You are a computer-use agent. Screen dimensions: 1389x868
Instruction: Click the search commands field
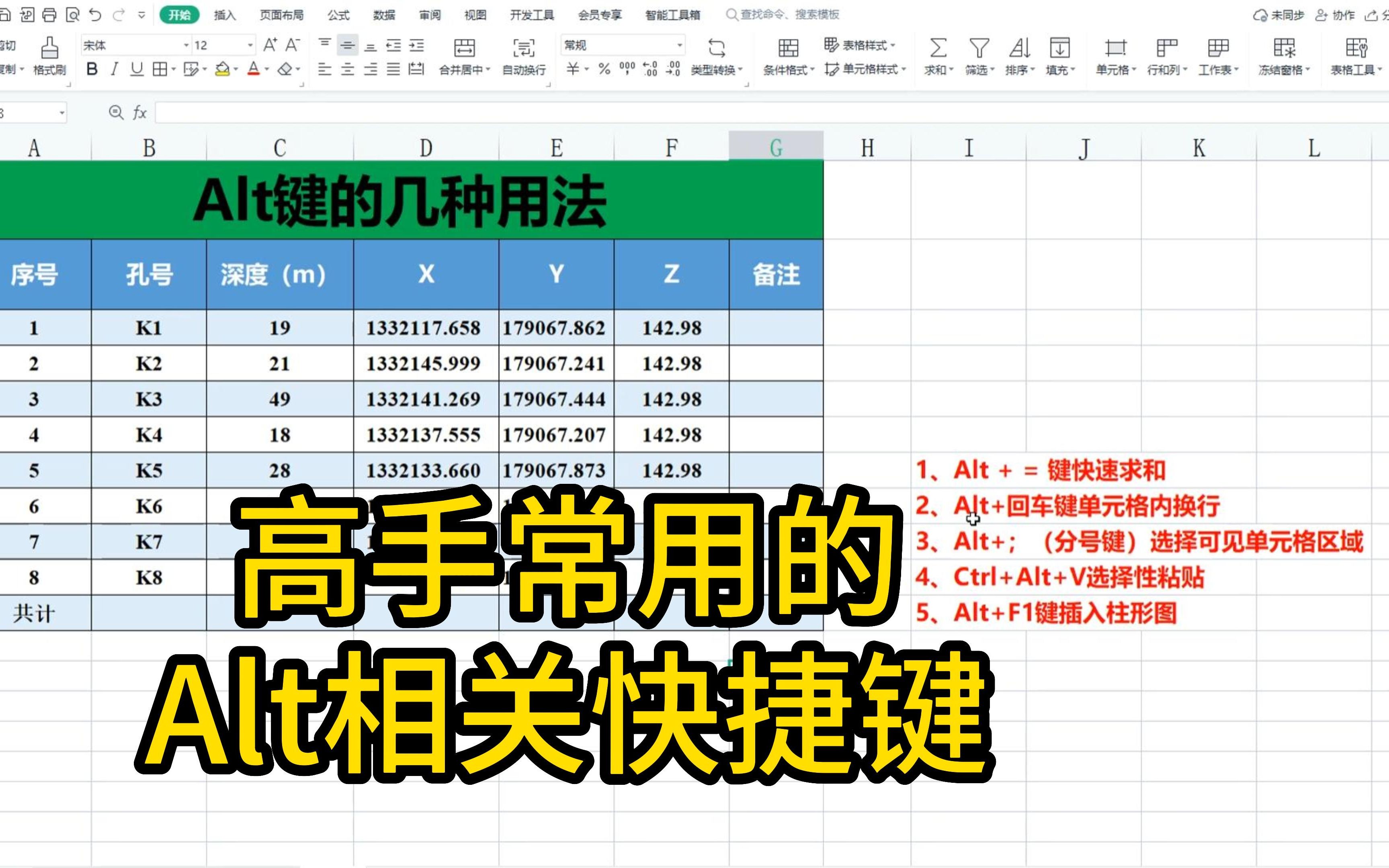click(x=783, y=15)
